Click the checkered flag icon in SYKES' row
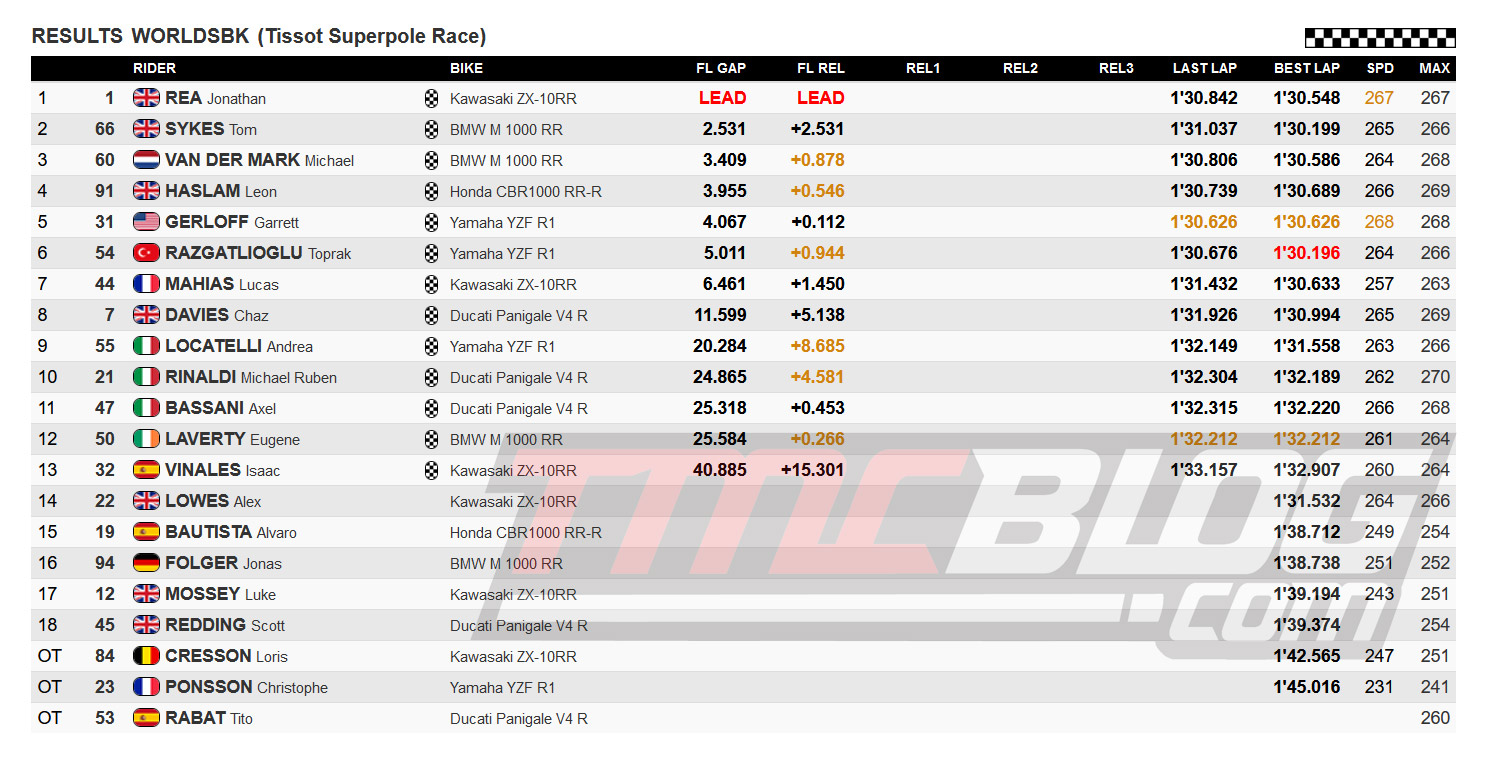1500x758 pixels. tap(431, 129)
